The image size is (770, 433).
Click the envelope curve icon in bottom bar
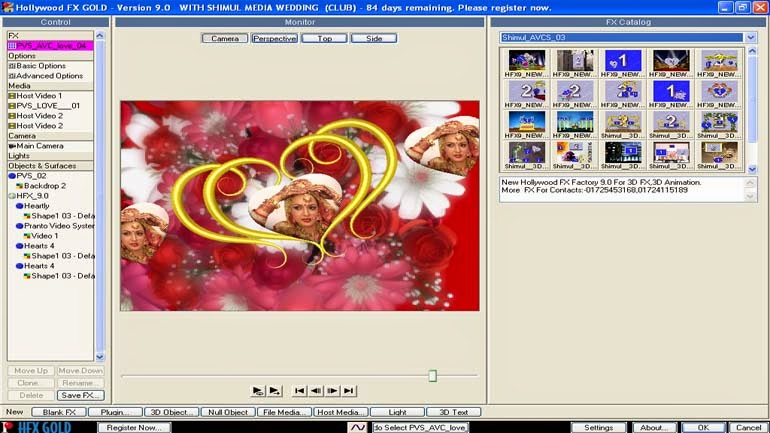tap(358, 428)
